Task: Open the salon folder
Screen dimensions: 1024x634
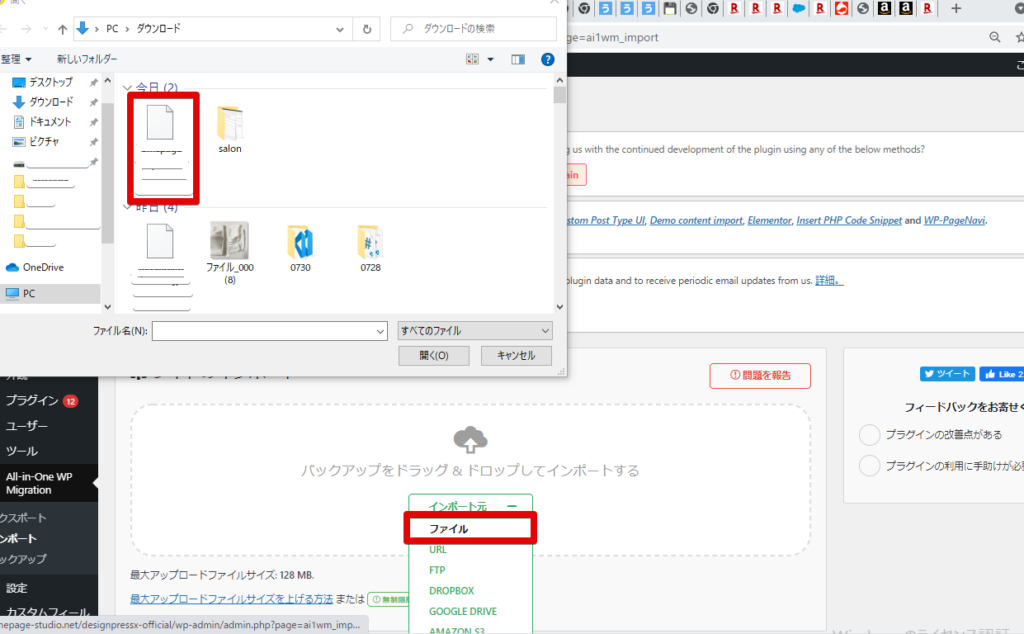Action: pyautogui.click(x=230, y=128)
